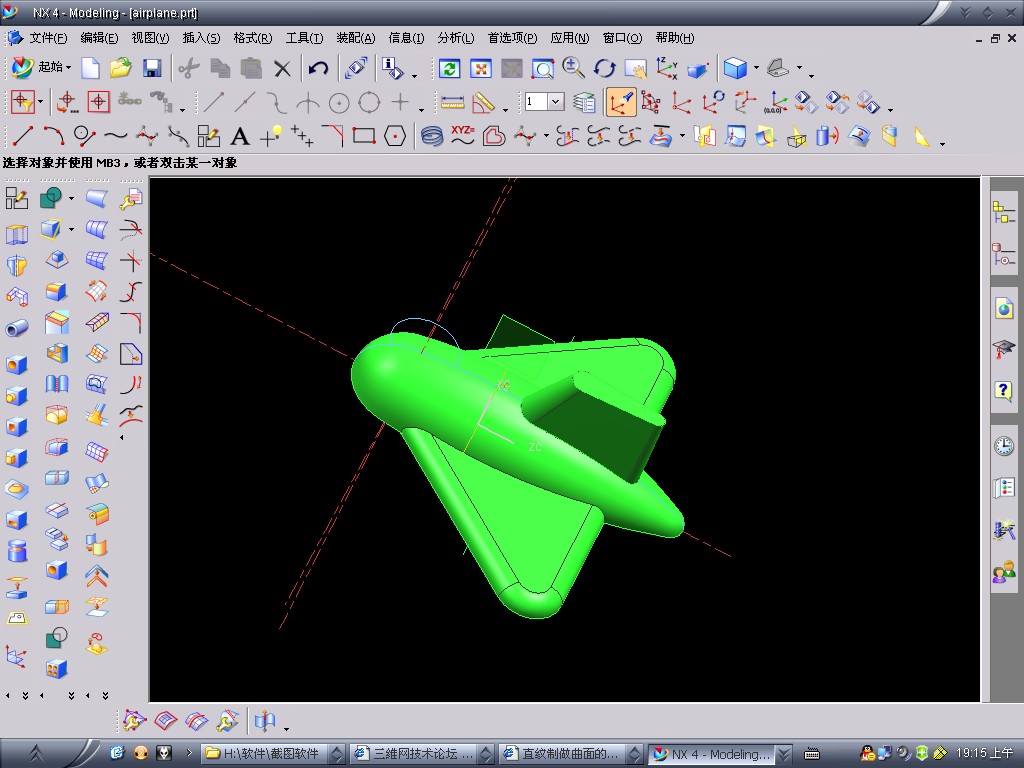Expand the selection filter dropdown arrow

(x=40, y=101)
